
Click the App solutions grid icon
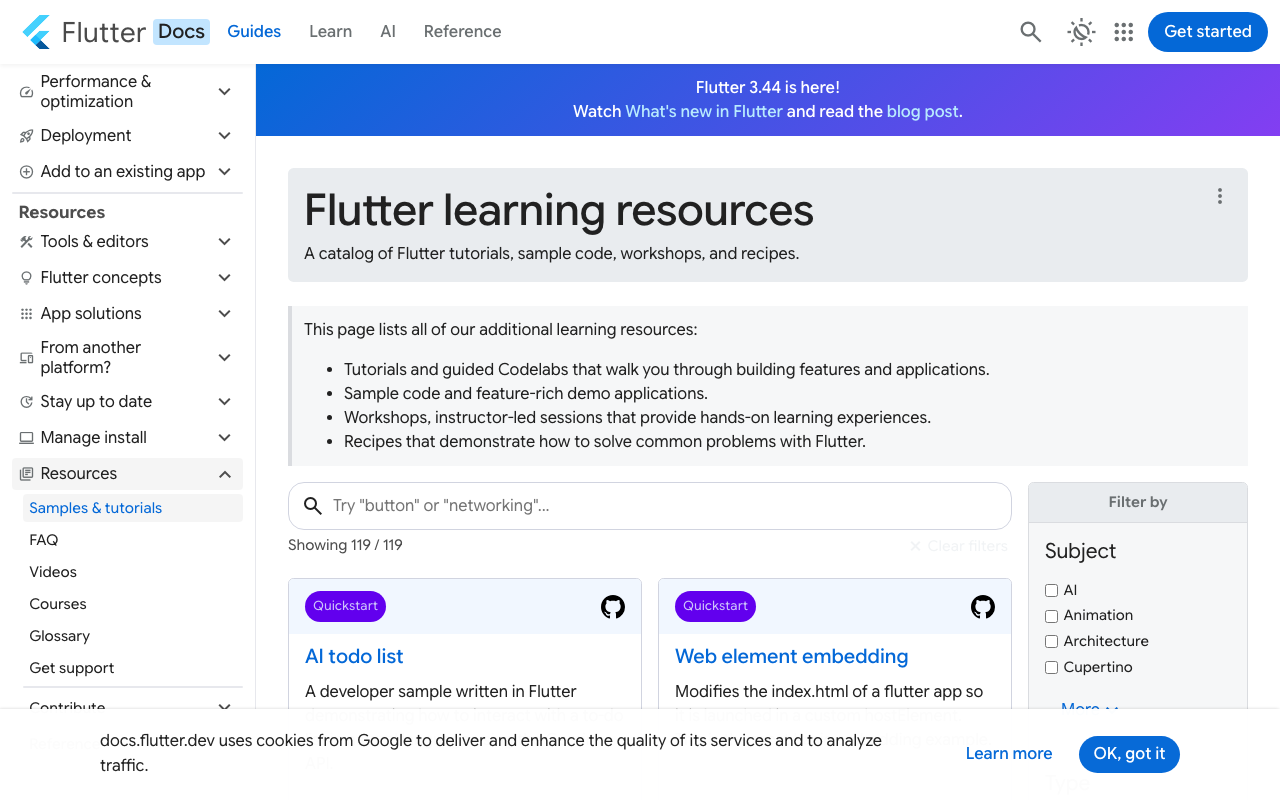click(x=27, y=314)
